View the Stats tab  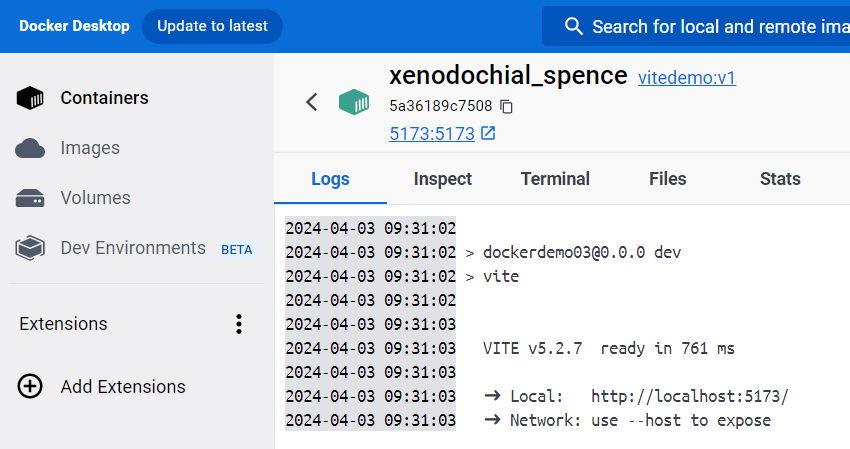coord(780,179)
